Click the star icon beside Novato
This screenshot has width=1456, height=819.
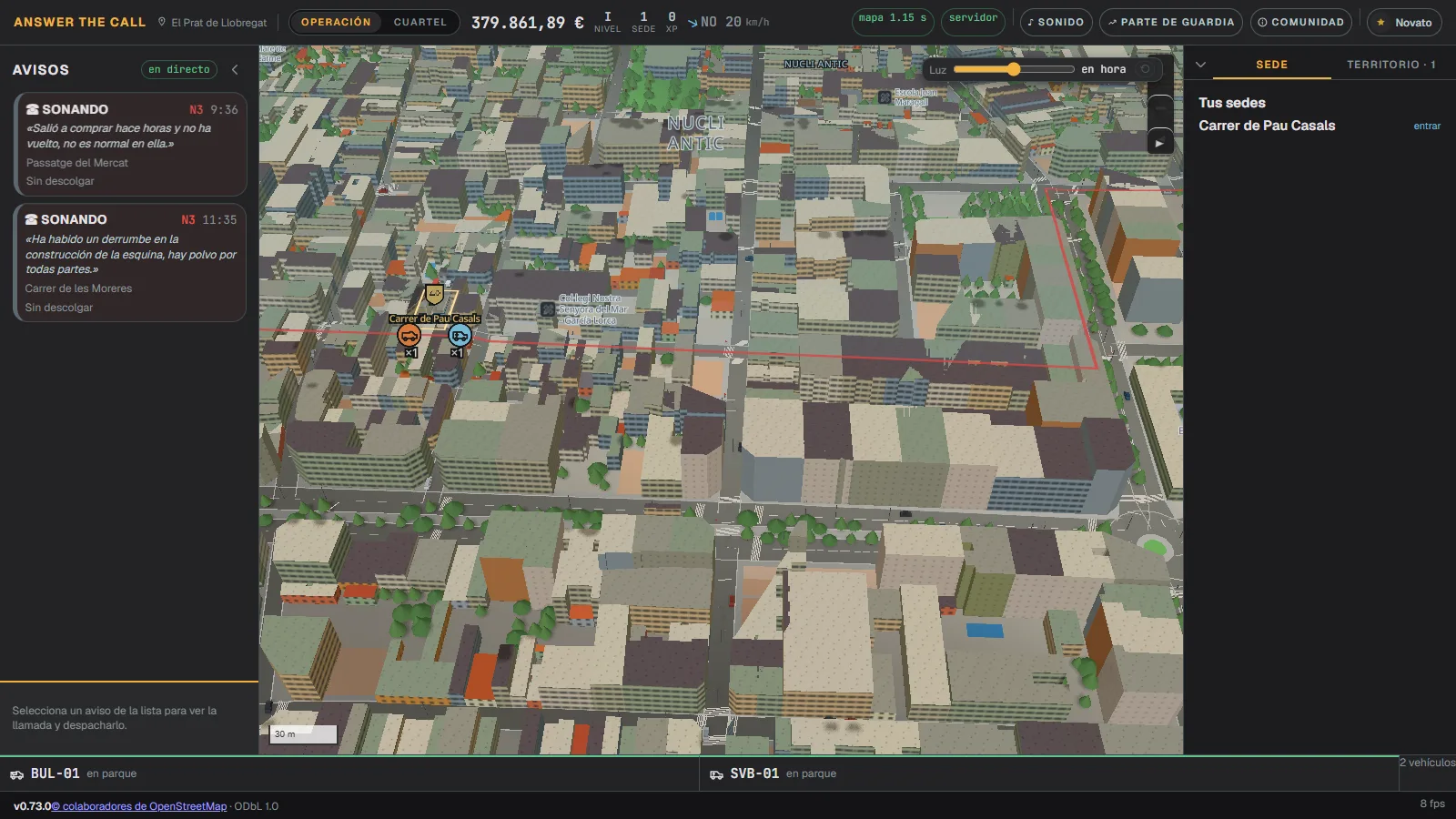[x=1381, y=23]
